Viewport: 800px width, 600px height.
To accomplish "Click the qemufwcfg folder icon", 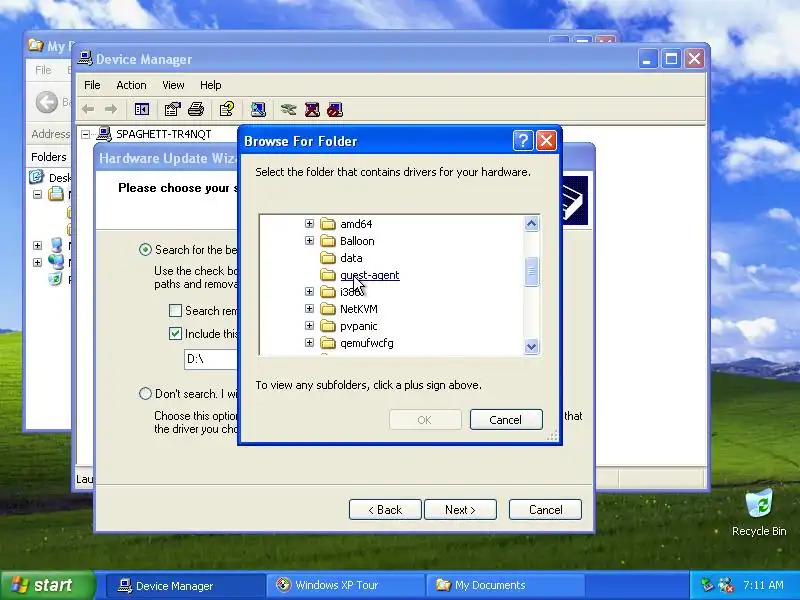I will click(328, 343).
